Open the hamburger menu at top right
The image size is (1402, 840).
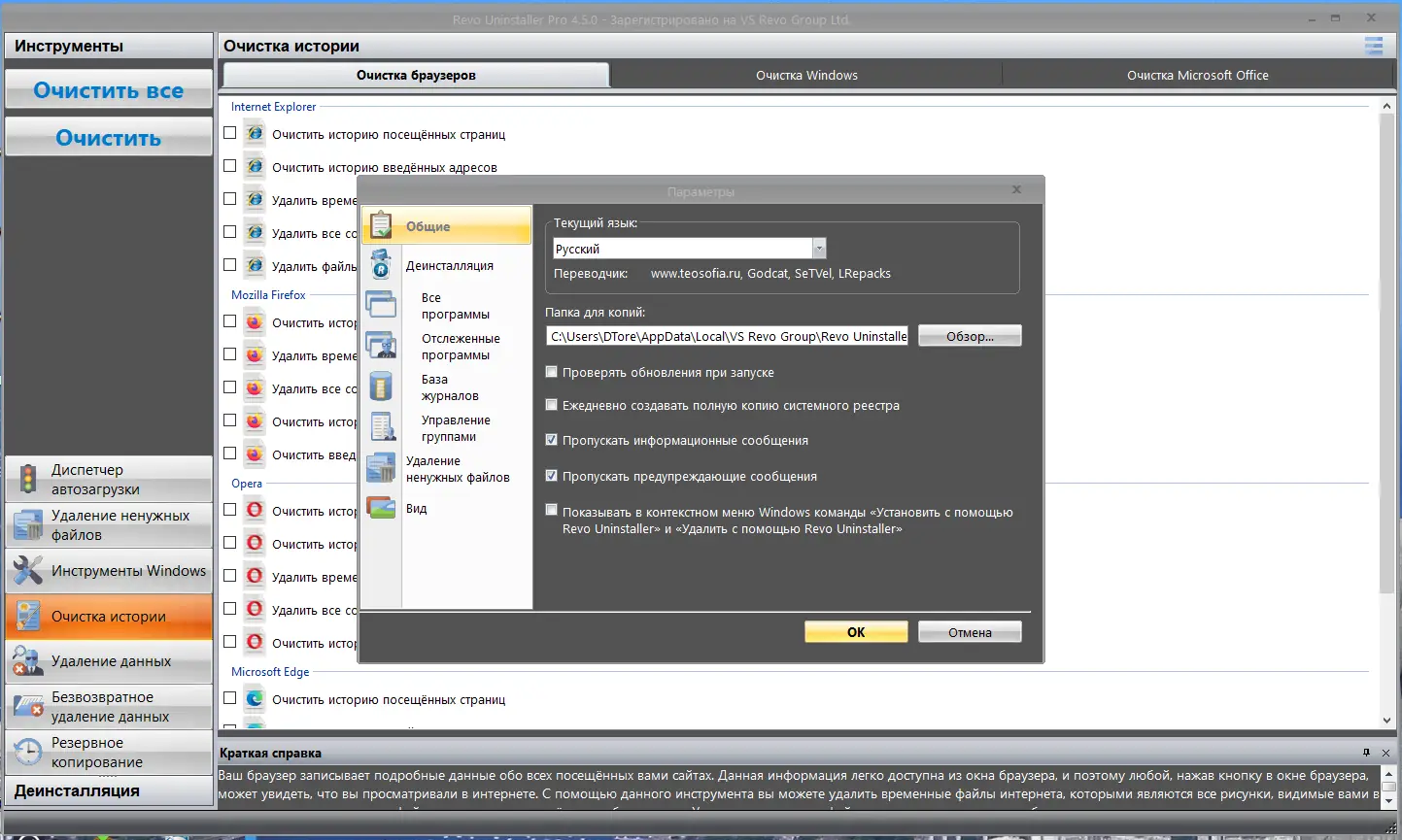pyautogui.click(x=1374, y=46)
